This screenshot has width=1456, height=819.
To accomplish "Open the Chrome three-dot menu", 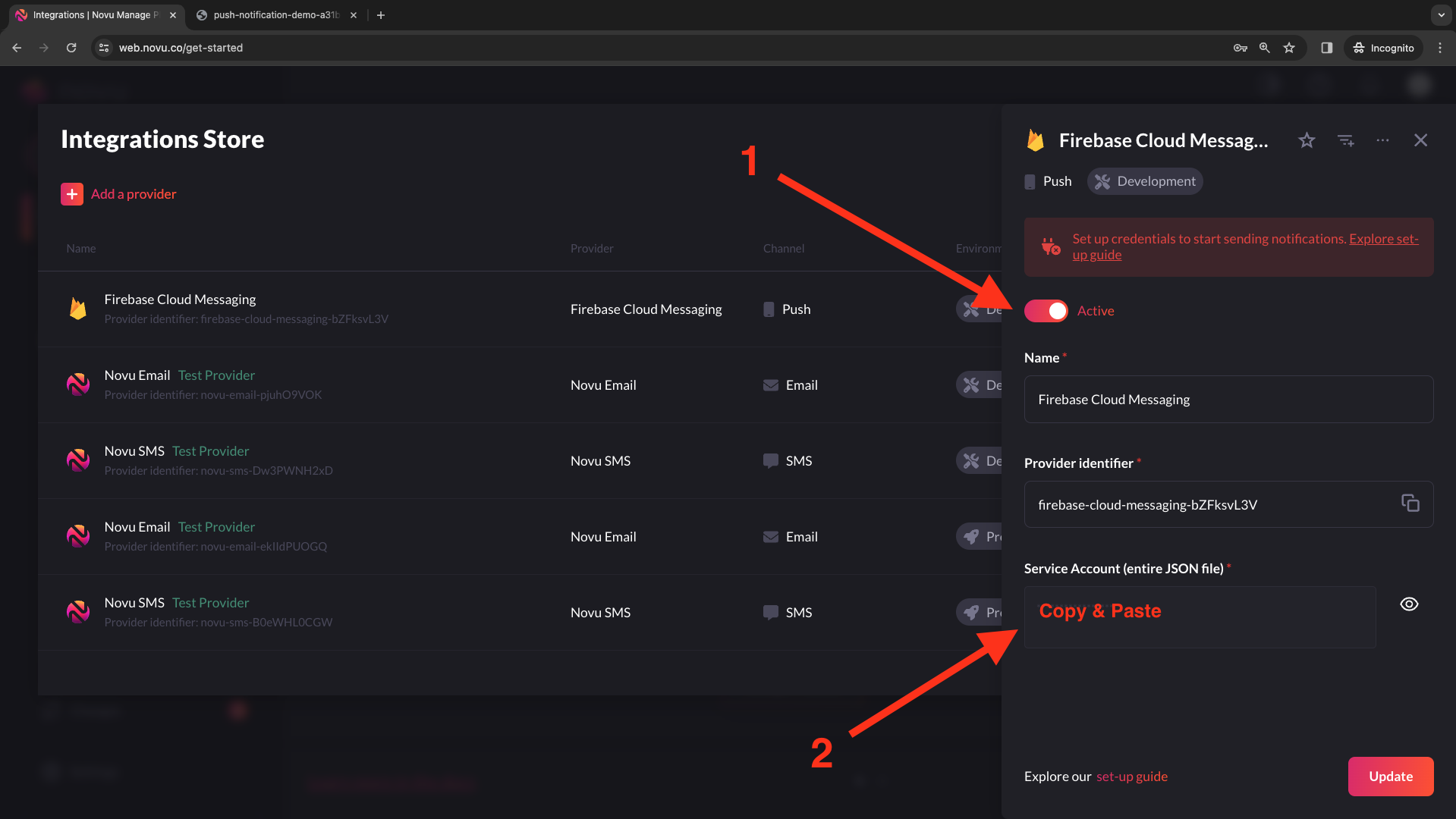I will click(1440, 48).
